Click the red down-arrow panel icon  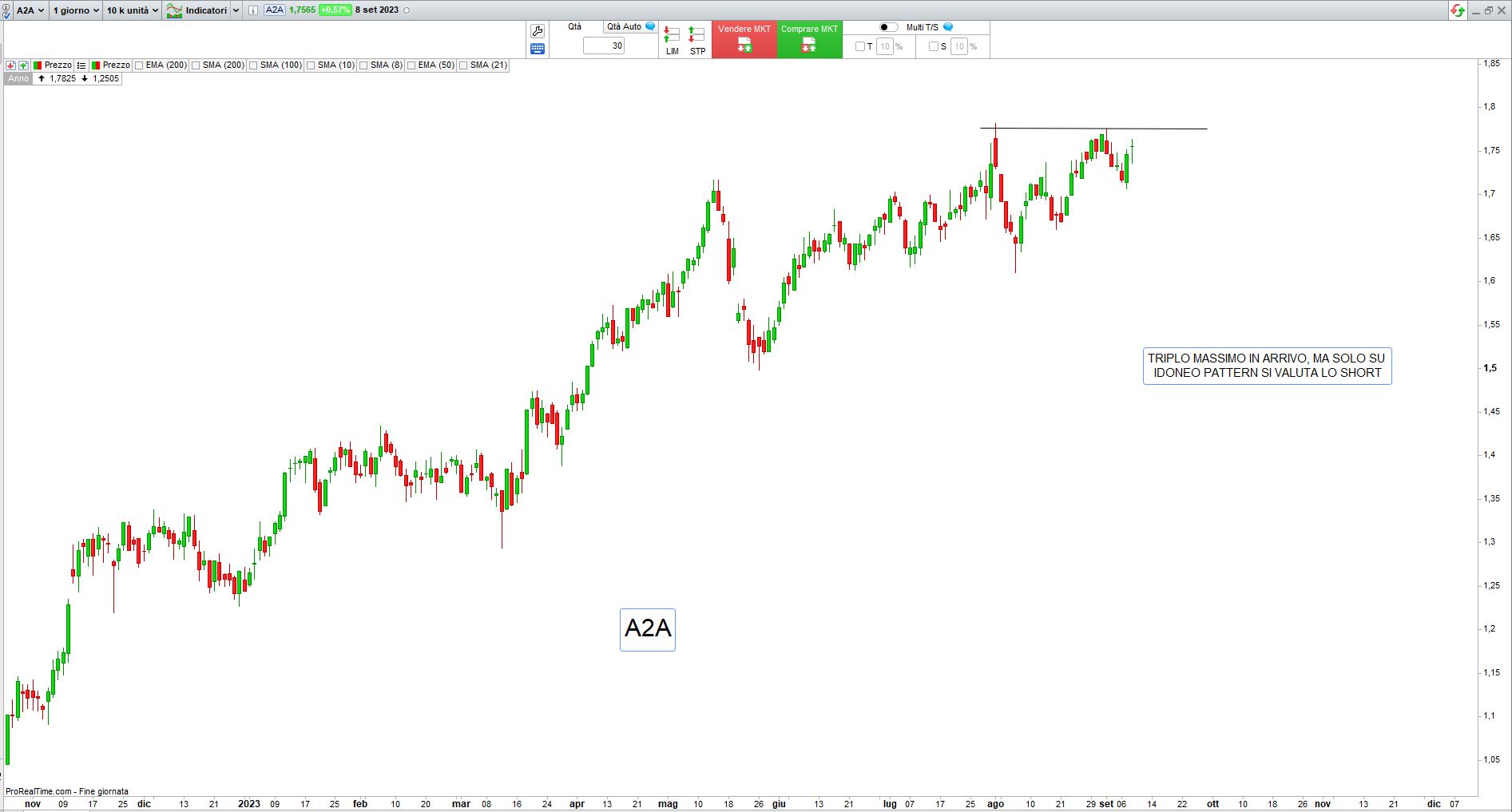click(11, 65)
